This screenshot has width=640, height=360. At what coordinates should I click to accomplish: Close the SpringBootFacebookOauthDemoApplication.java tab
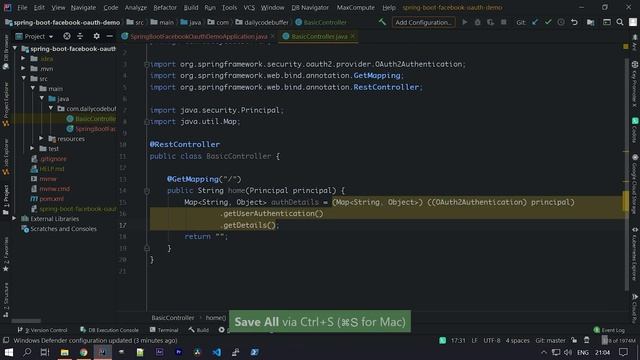(272, 36)
